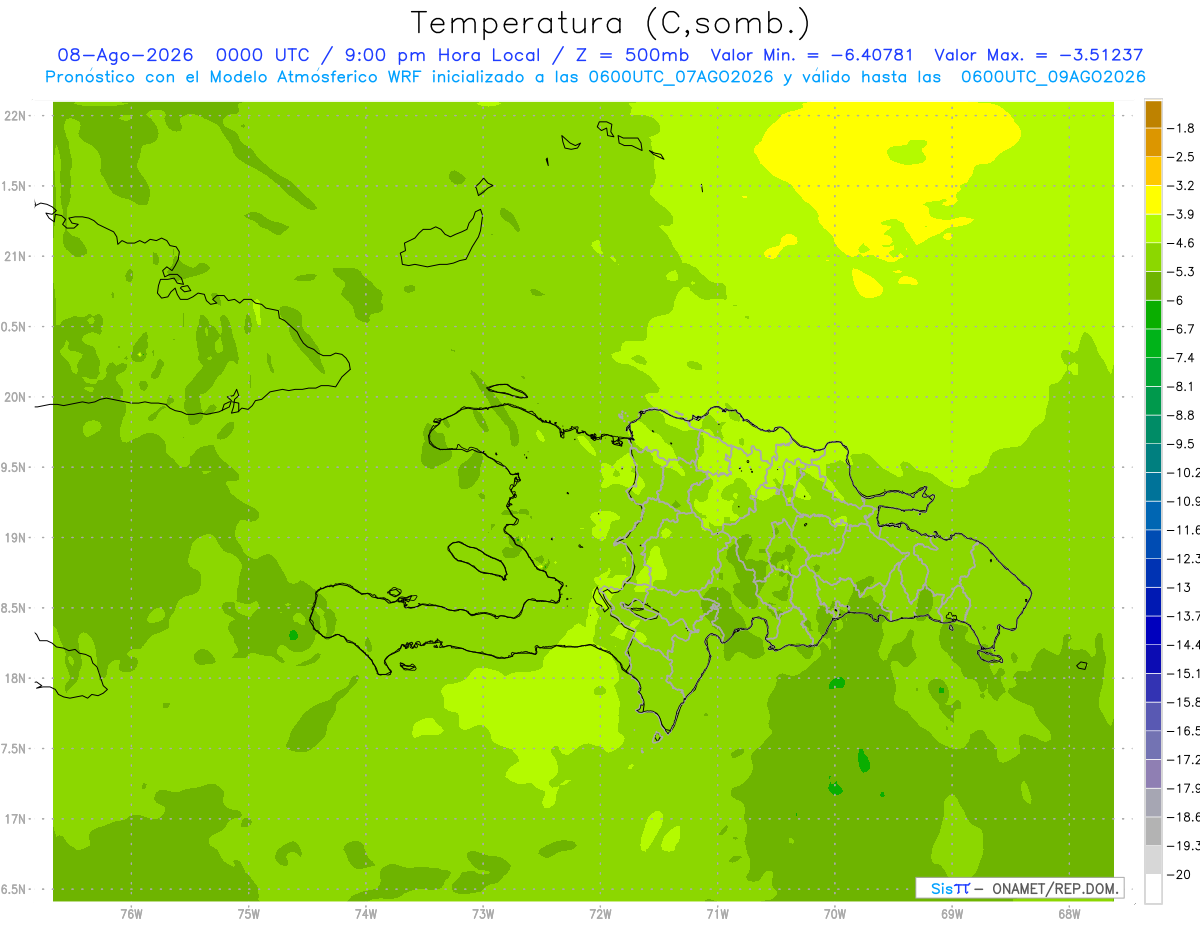
Task: Click the colorbar label "-8.1"
Action: point(1183,386)
